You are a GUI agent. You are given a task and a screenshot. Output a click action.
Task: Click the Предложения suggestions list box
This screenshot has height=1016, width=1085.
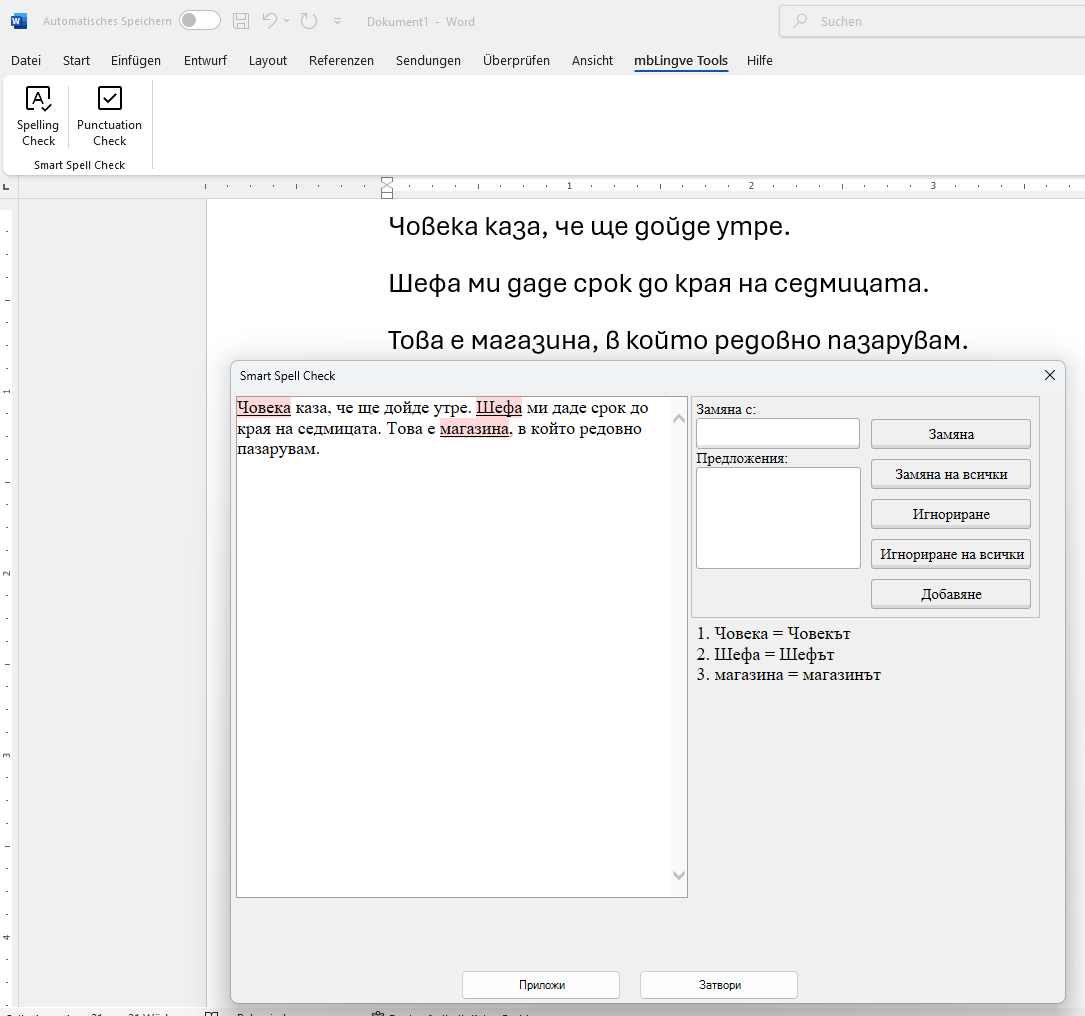point(777,517)
